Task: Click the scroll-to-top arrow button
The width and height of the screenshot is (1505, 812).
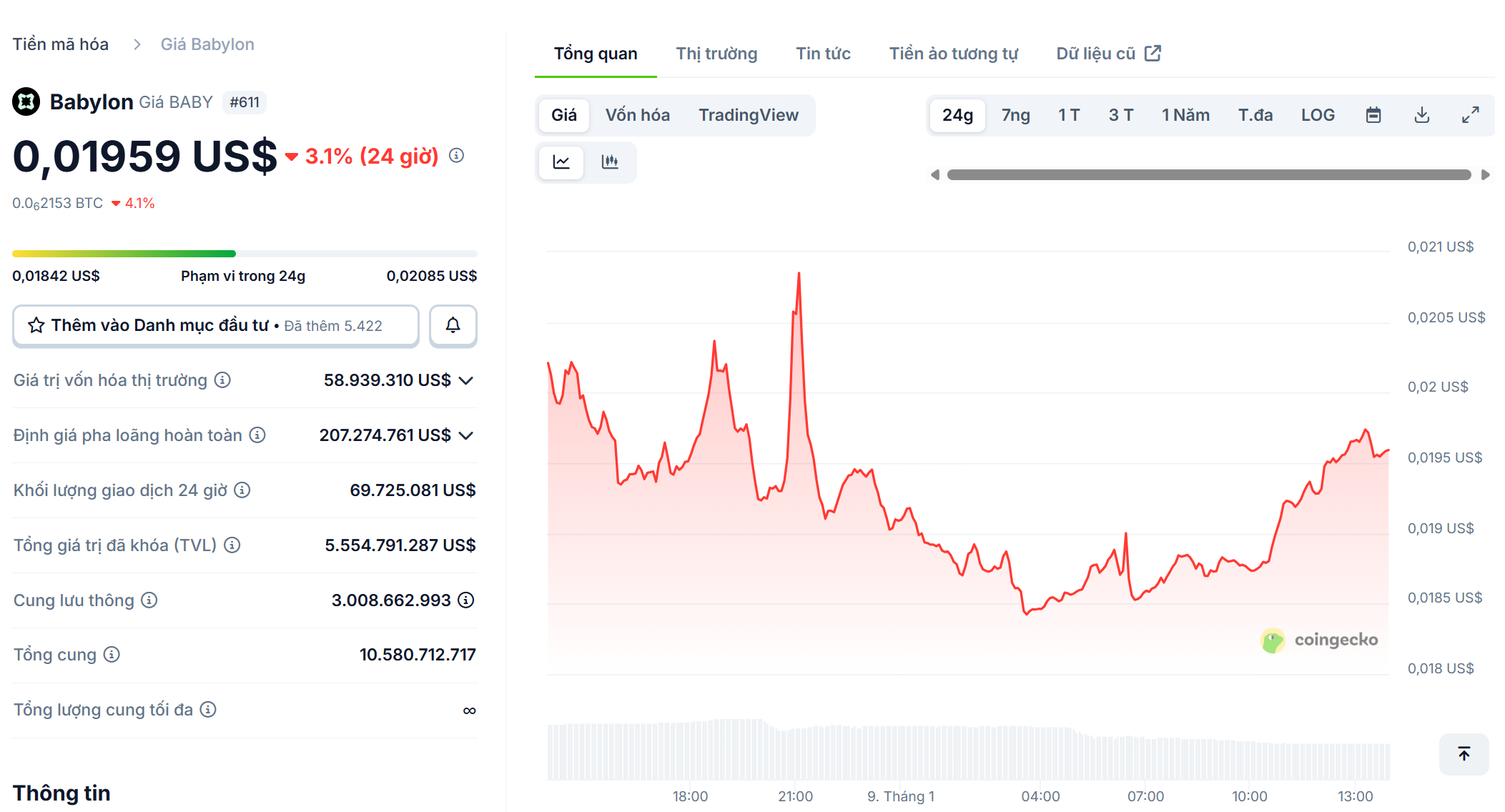Action: (x=1464, y=753)
